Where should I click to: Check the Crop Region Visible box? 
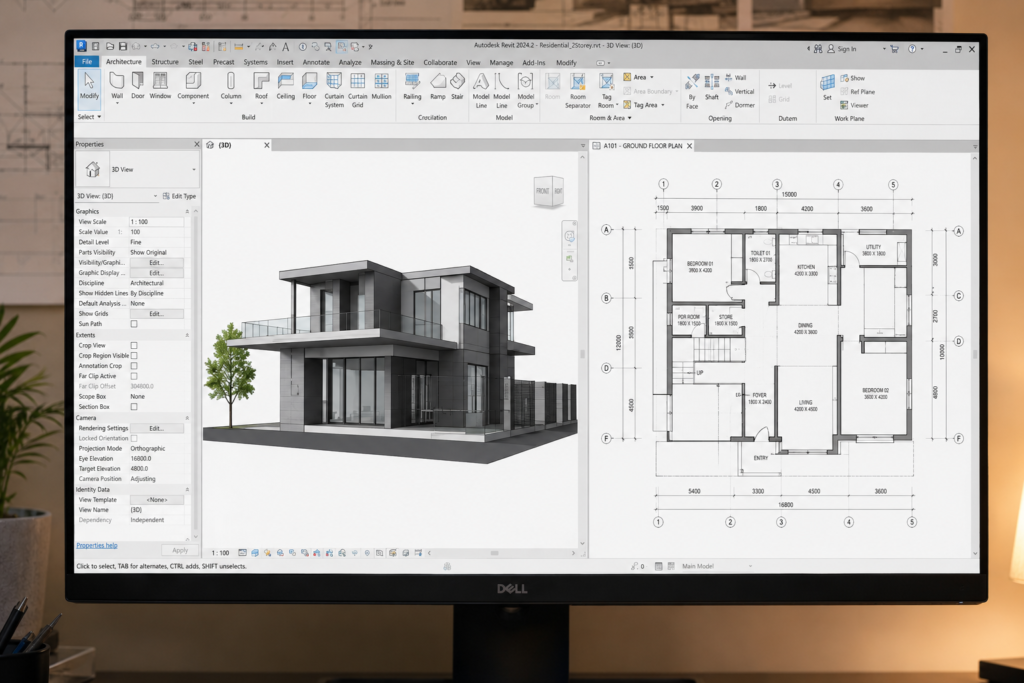click(x=134, y=356)
